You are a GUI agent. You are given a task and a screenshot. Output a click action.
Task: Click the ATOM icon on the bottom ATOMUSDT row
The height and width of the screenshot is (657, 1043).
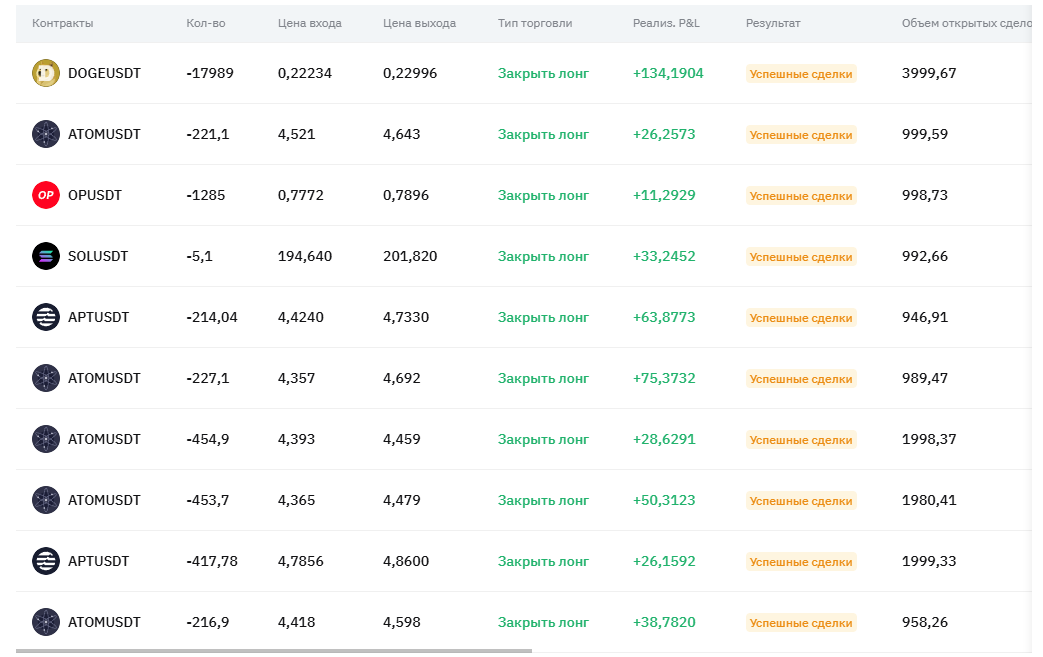(46, 622)
